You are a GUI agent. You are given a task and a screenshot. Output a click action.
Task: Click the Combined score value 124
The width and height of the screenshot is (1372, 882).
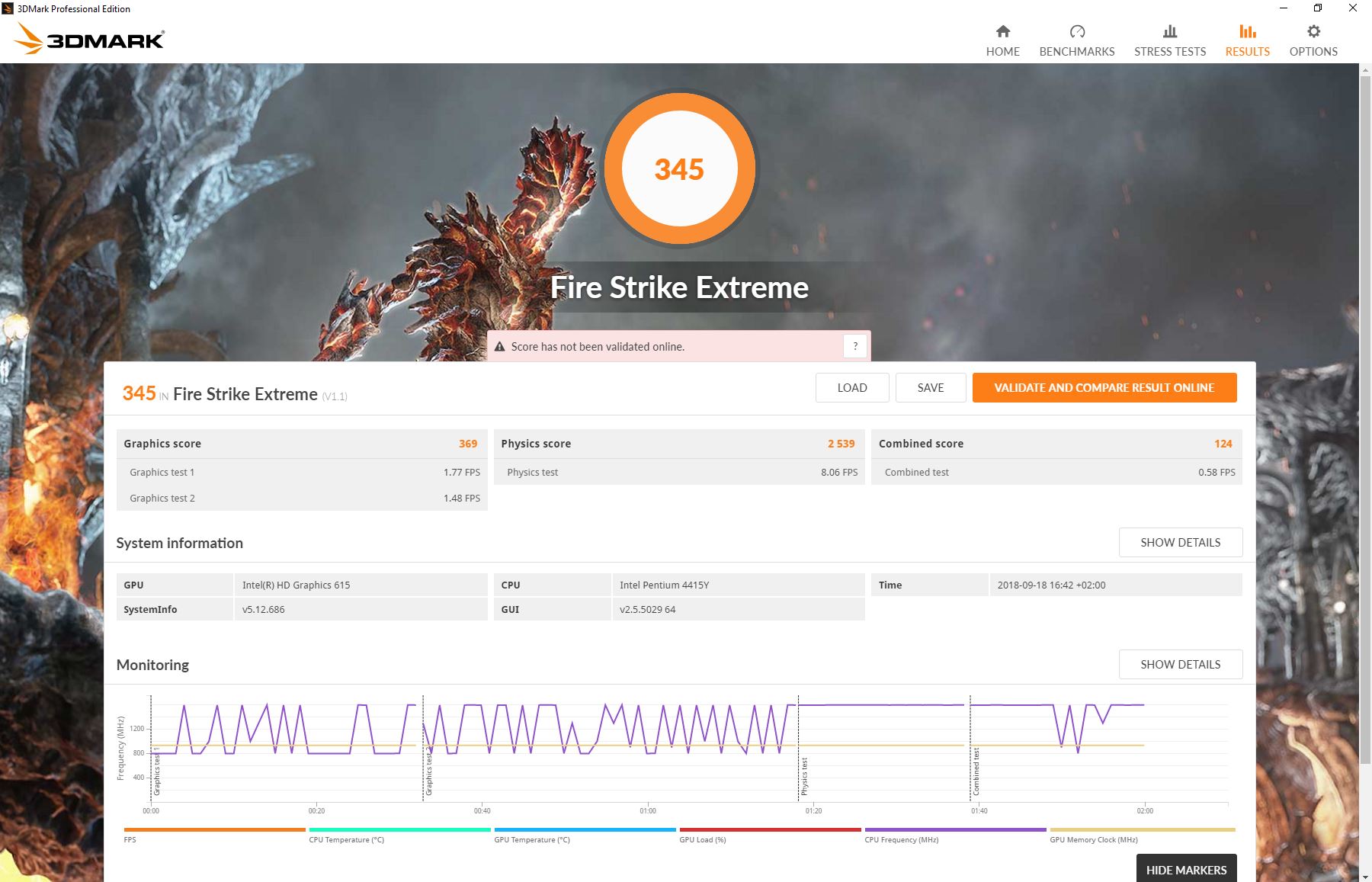(x=1223, y=444)
